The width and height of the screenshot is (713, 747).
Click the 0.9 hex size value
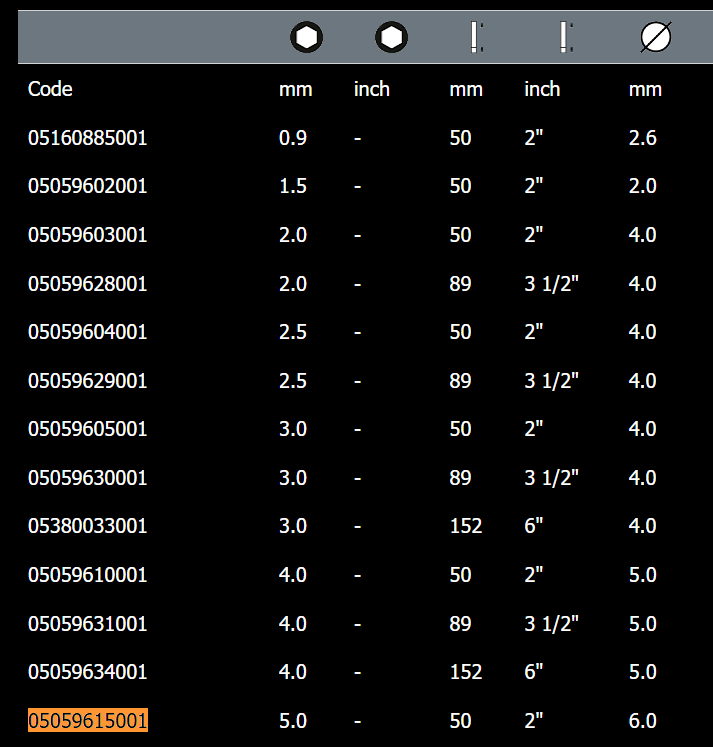pyautogui.click(x=293, y=138)
